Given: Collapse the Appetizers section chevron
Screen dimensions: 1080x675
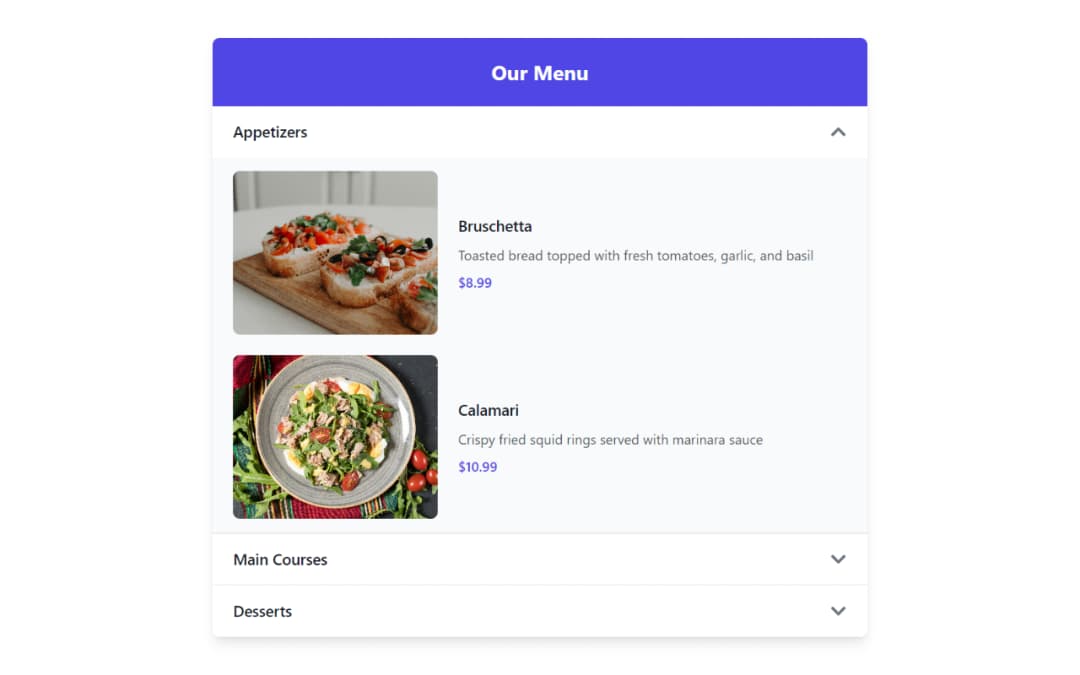Looking at the screenshot, I should point(838,132).
